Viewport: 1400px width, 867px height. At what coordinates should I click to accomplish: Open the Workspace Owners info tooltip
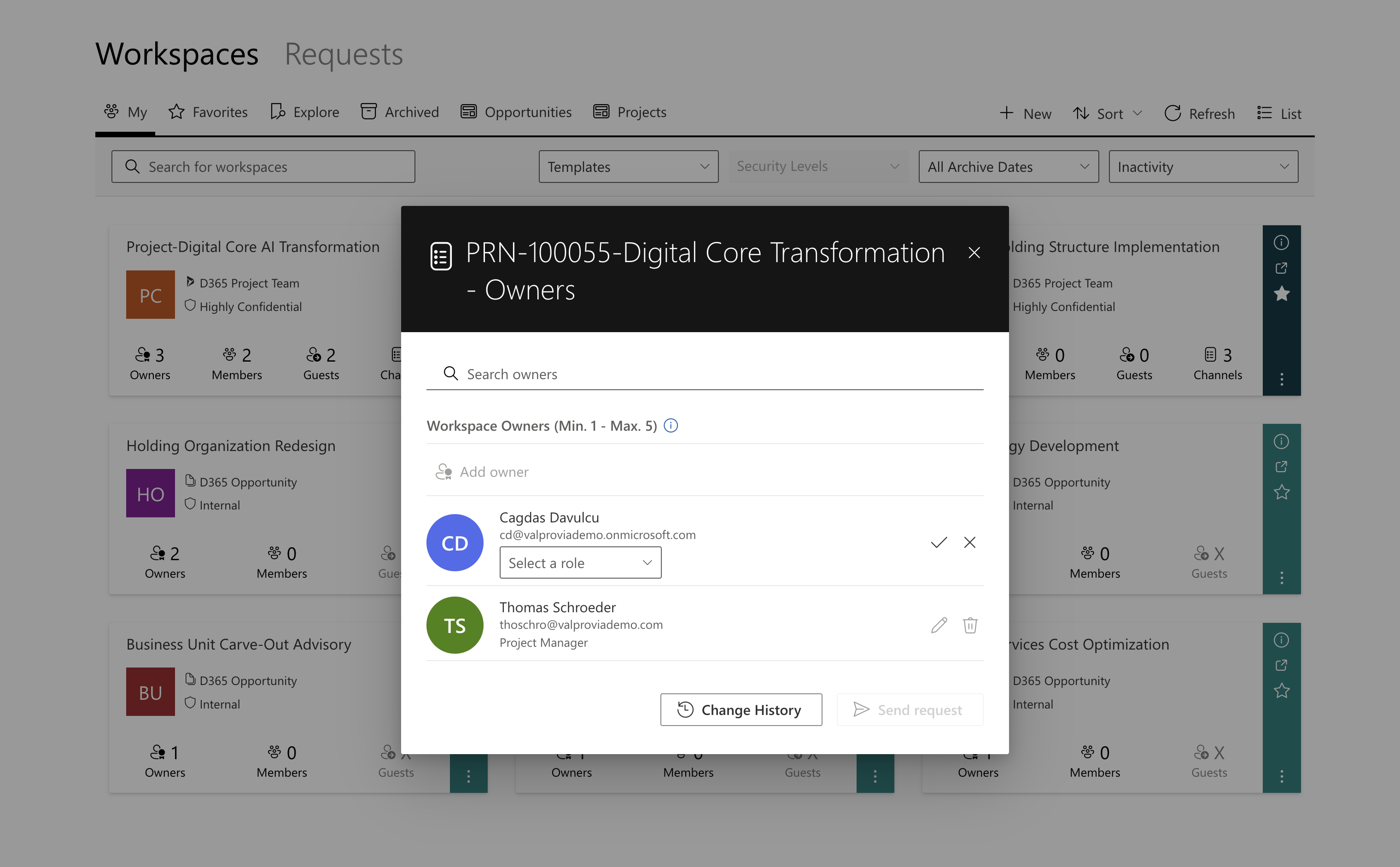tap(671, 426)
